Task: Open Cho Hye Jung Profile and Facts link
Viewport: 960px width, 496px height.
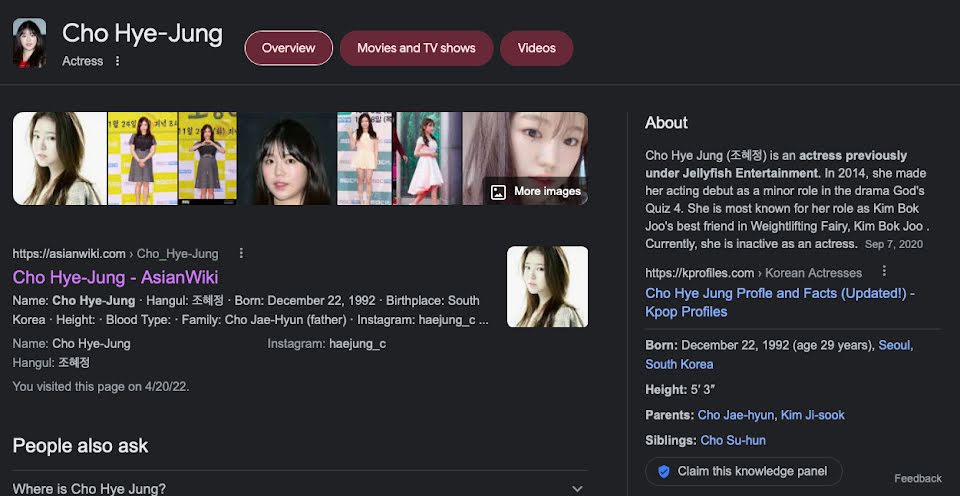Action: pos(780,302)
